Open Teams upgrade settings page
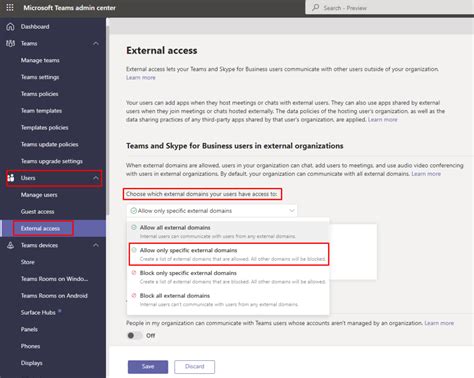This screenshot has width=474, height=378. point(52,161)
